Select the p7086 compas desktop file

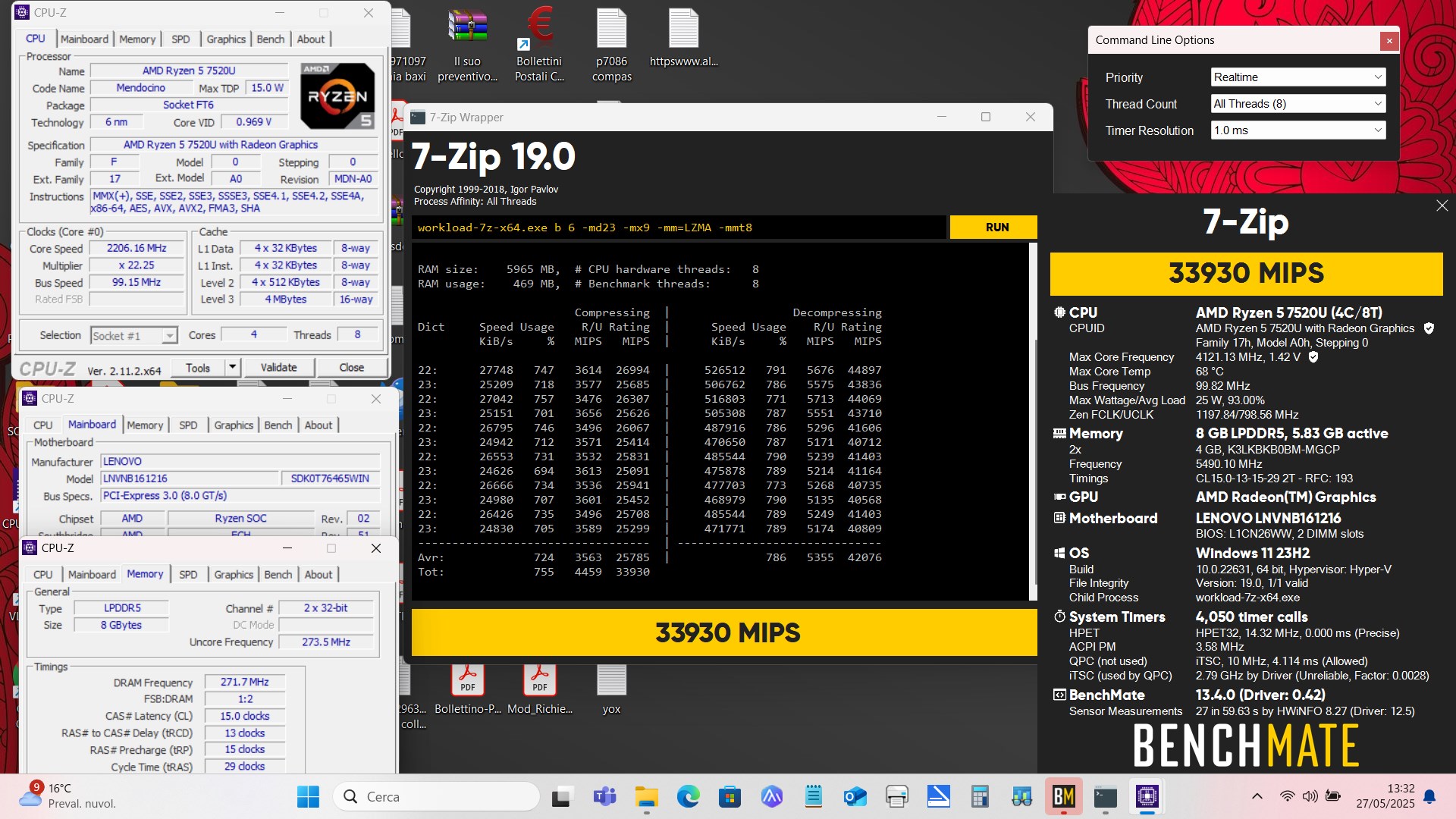tap(611, 45)
